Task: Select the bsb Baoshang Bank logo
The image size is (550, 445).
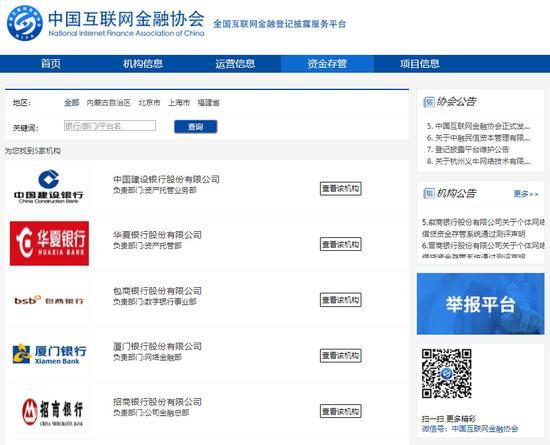Action: [49, 300]
